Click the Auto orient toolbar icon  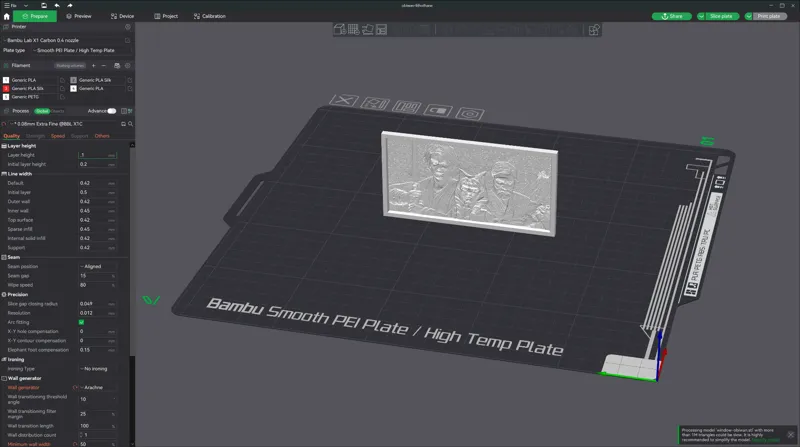point(367,30)
